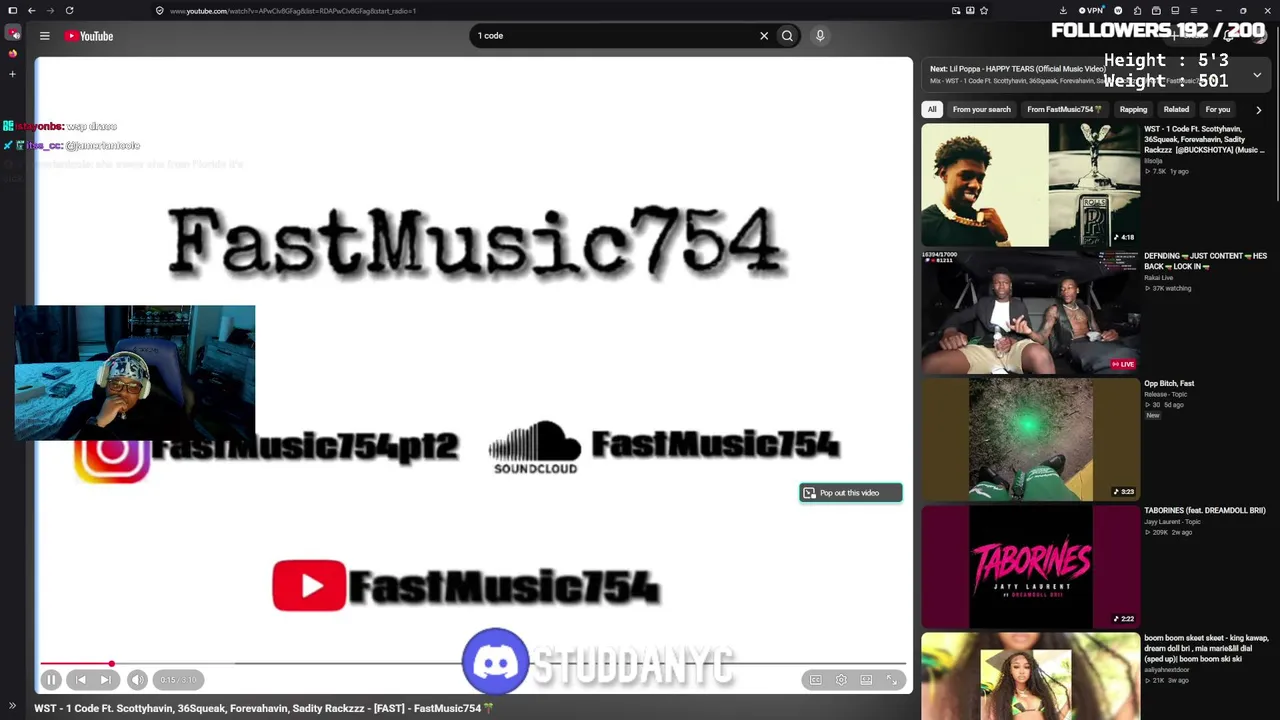Select the Related filter chip
Screen dimensions: 1280x720
tap(1176, 109)
